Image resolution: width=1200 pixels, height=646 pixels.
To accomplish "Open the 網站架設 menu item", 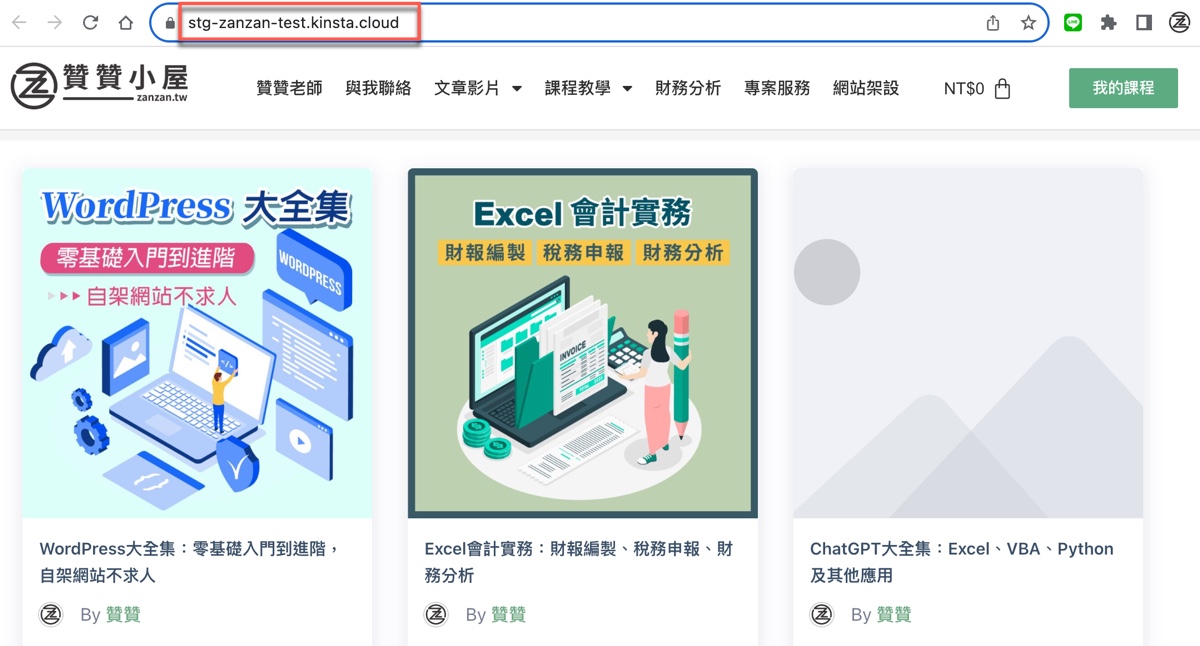I will click(866, 88).
